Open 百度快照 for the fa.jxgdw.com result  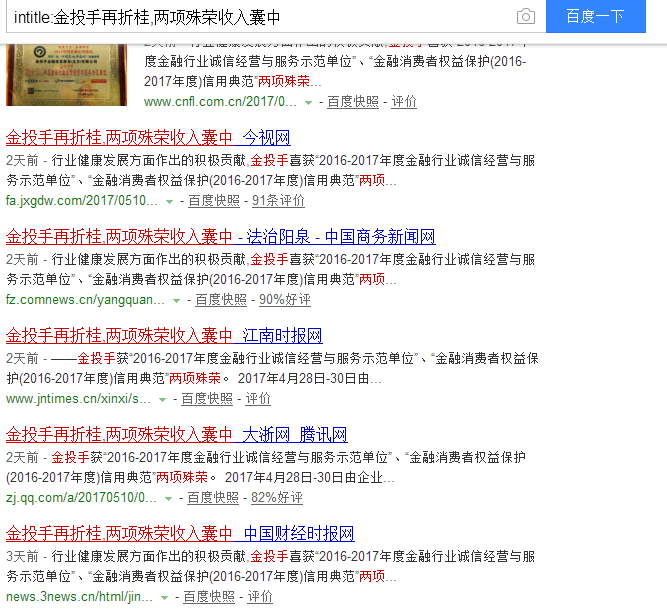214,201
